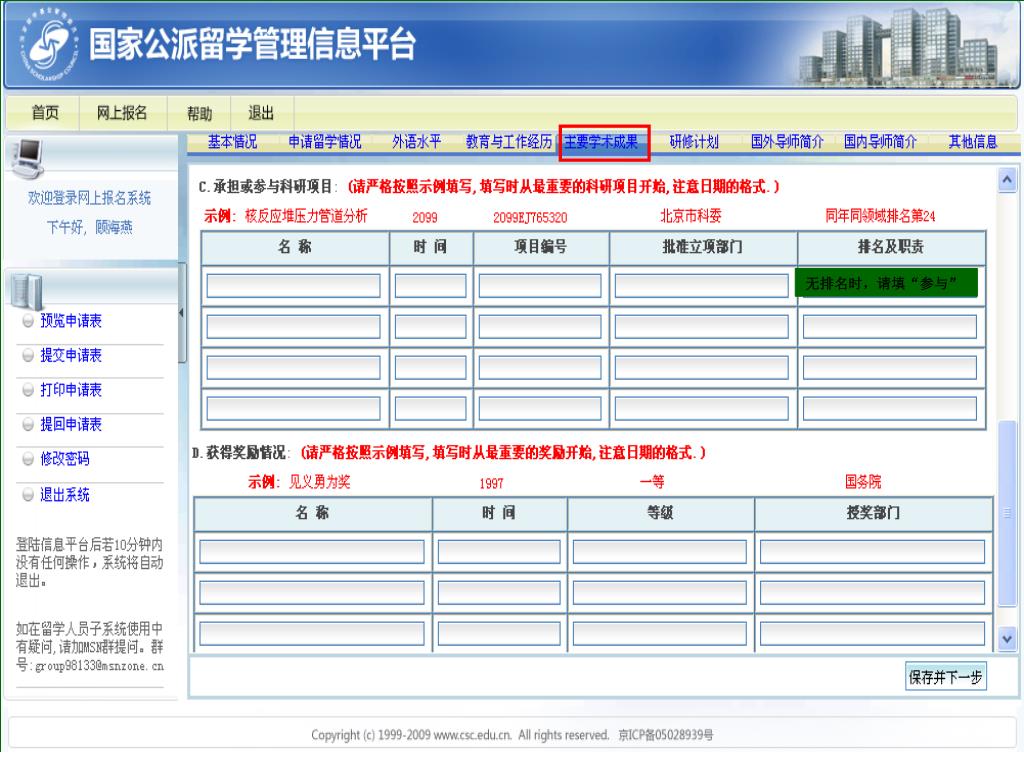The height and width of the screenshot is (768, 1024).
Task: Click the 保存并下一步 button
Action: point(945,677)
